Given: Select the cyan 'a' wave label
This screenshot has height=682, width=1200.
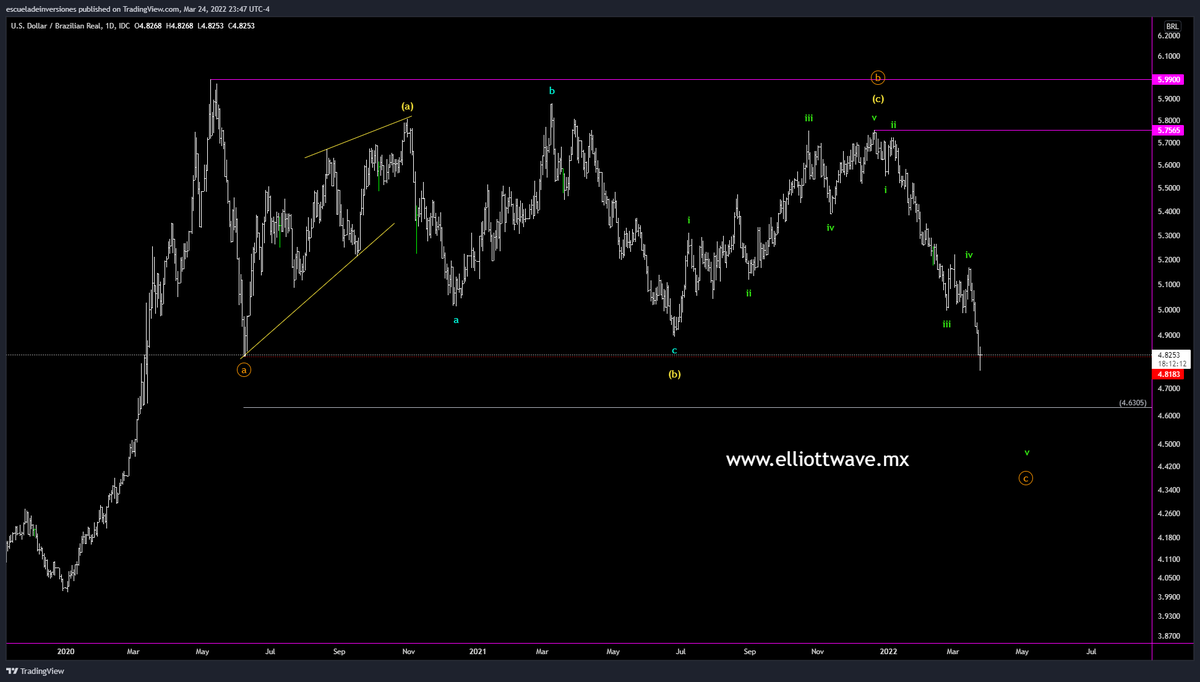Looking at the screenshot, I should (x=457, y=321).
